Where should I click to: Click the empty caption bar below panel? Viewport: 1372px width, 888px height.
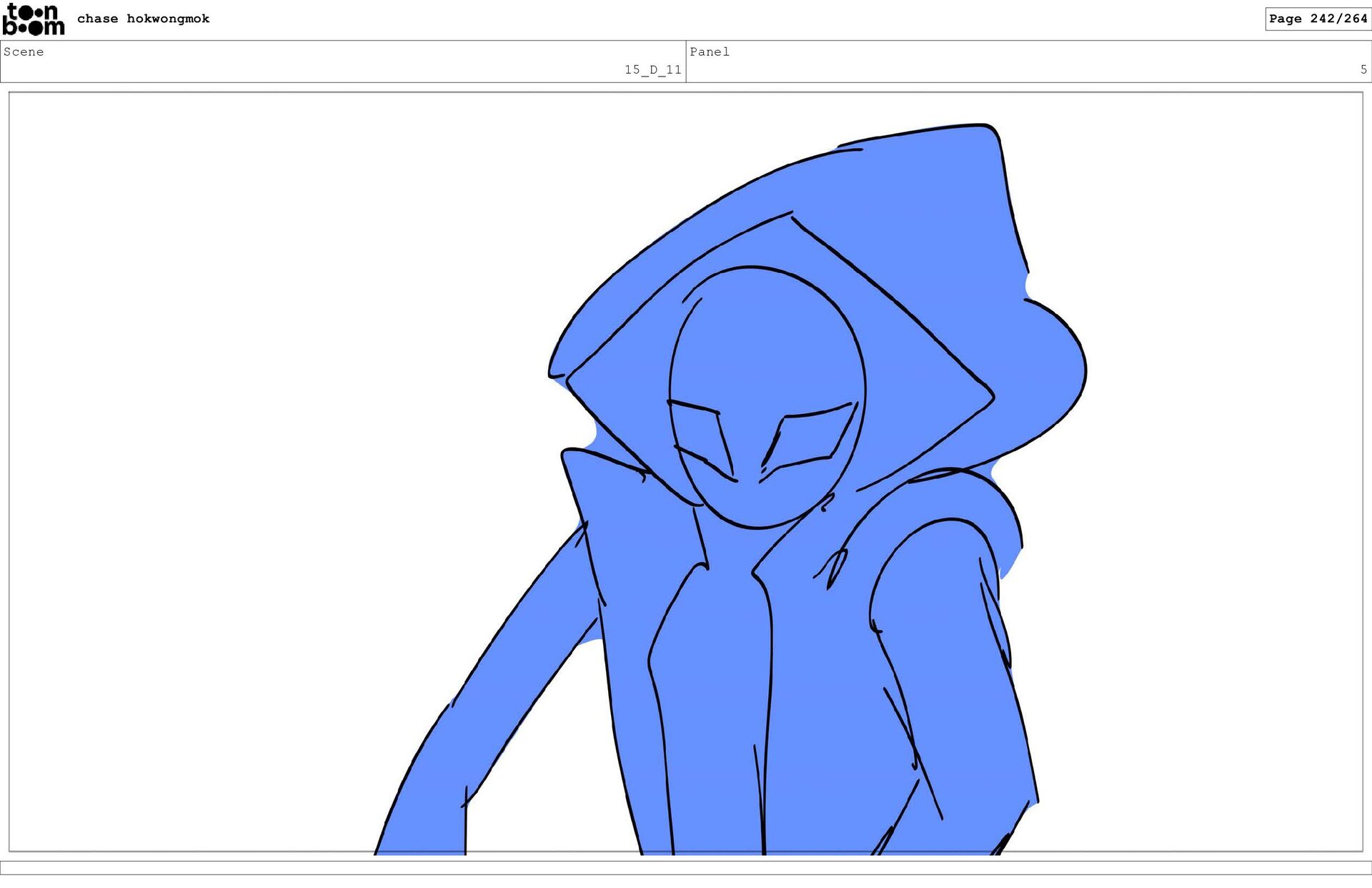click(x=686, y=867)
